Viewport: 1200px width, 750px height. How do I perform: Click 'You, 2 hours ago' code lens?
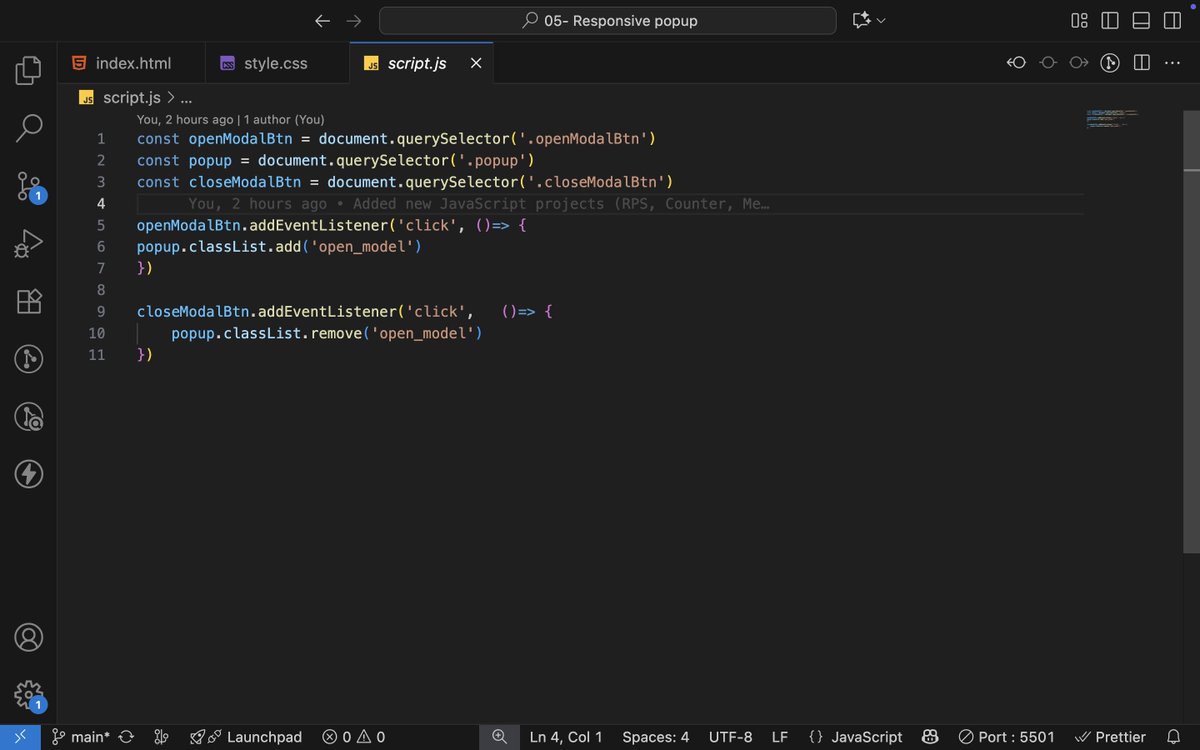point(185,119)
